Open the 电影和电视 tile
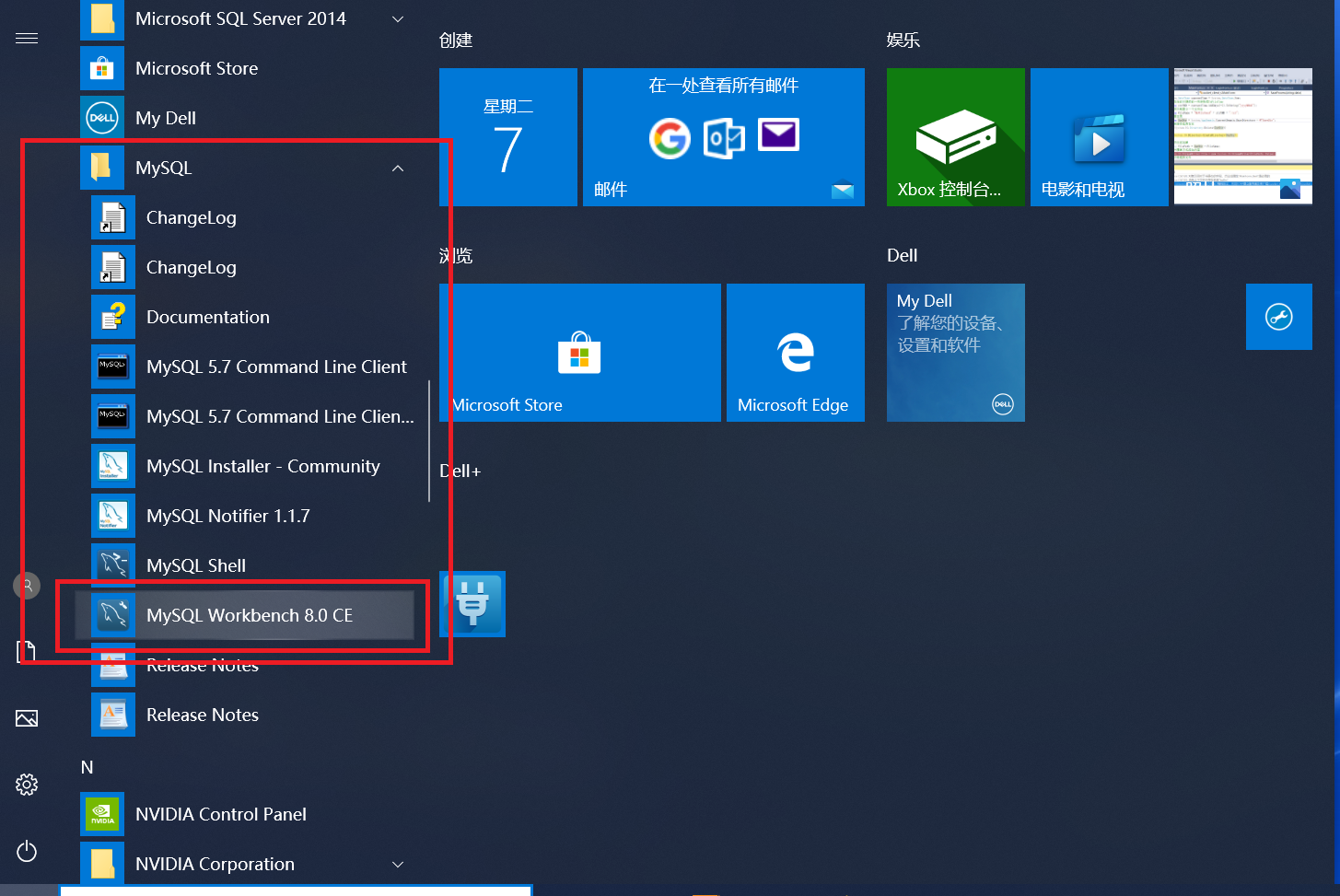This screenshot has width=1340, height=896. (1100, 137)
